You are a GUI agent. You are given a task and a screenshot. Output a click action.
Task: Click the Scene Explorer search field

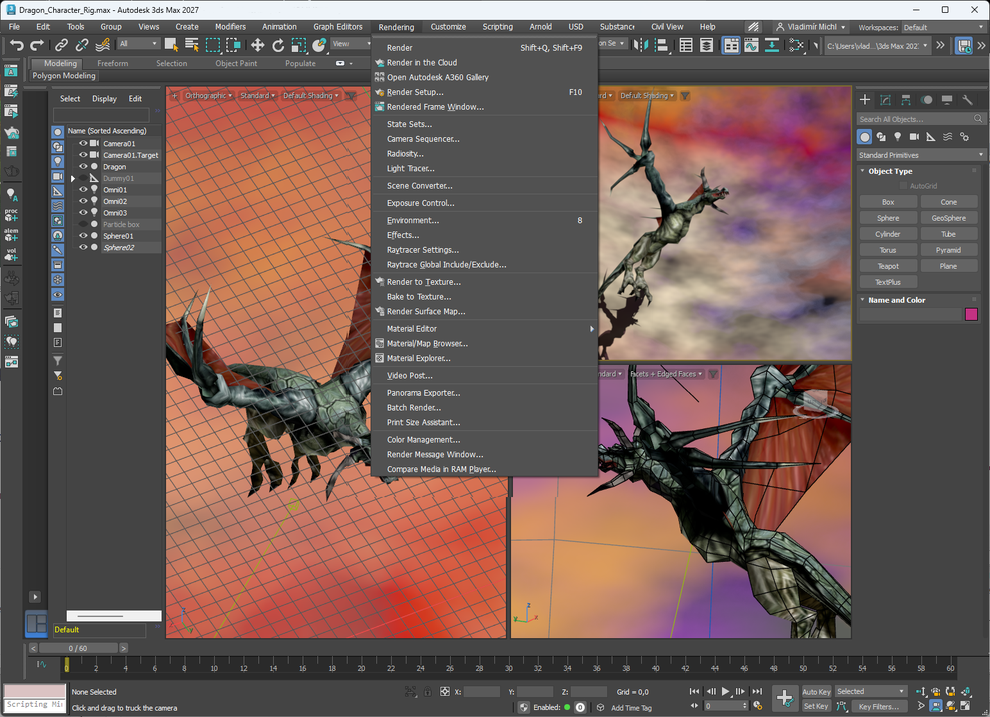click(x=101, y=115)
